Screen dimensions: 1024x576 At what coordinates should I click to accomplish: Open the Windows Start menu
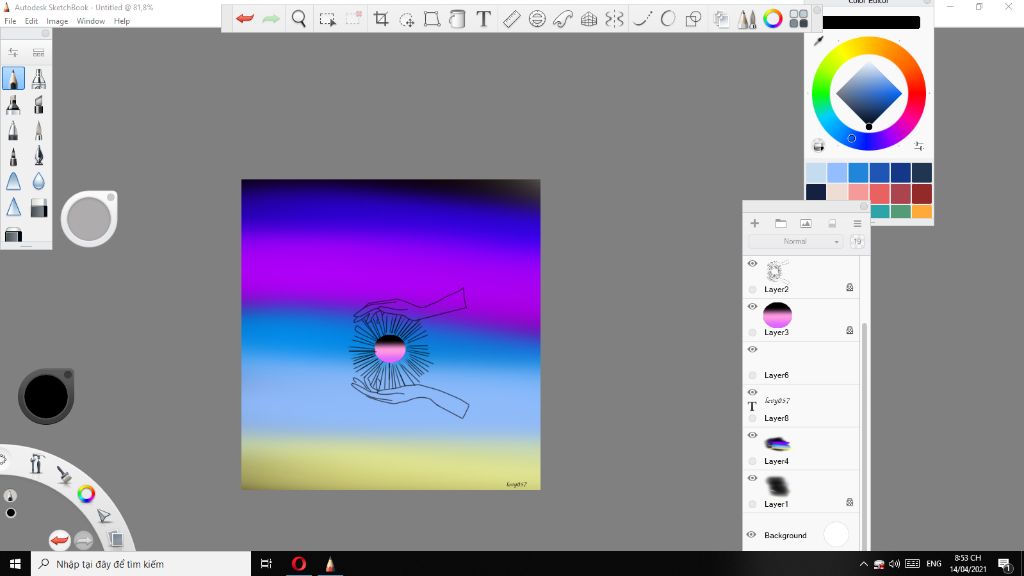tap(15, 564)
